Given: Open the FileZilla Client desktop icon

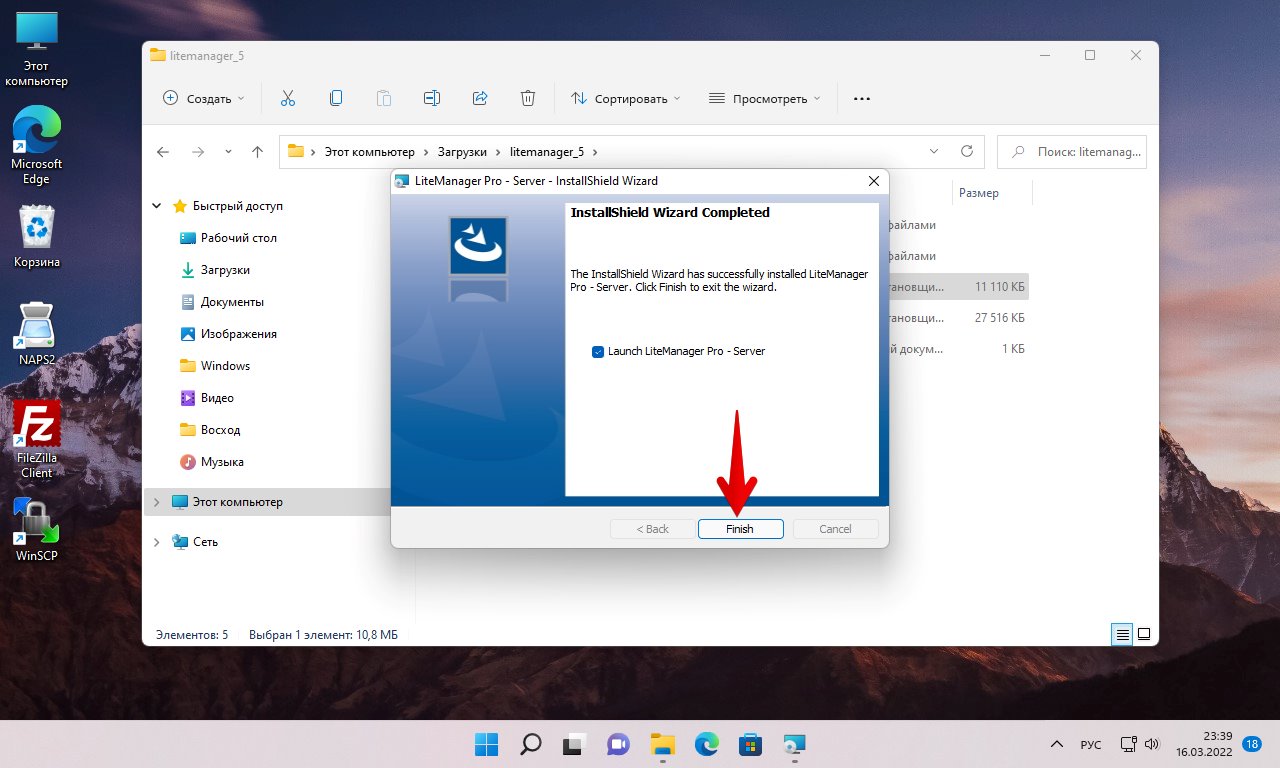Looking at the screenshot, I should tap(36, 439).
